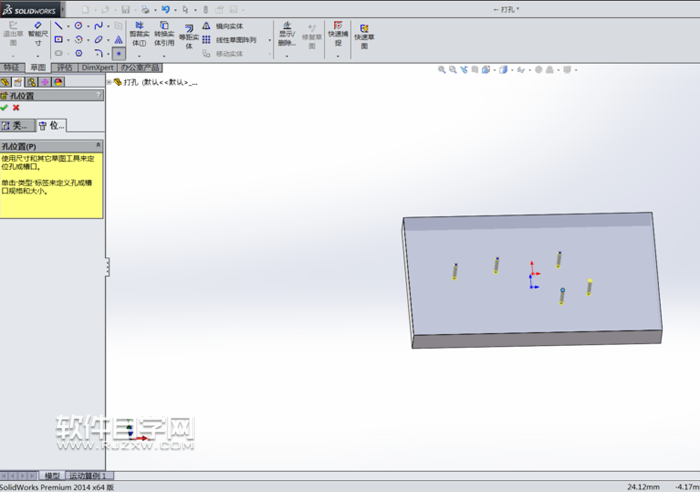Click Trim Entities (剪裁实体) tool
The image size is (700, 492).
(139, 34)
